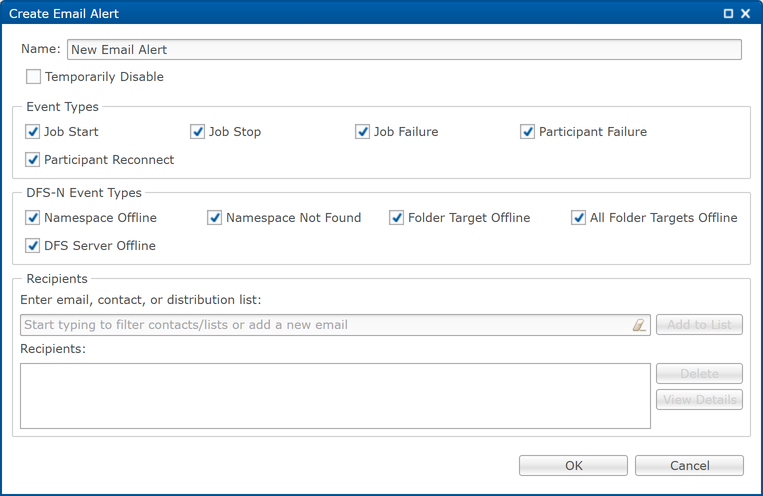Uncheck Participant Reconnect event
The image size is (763, 496).
point(33,160)
